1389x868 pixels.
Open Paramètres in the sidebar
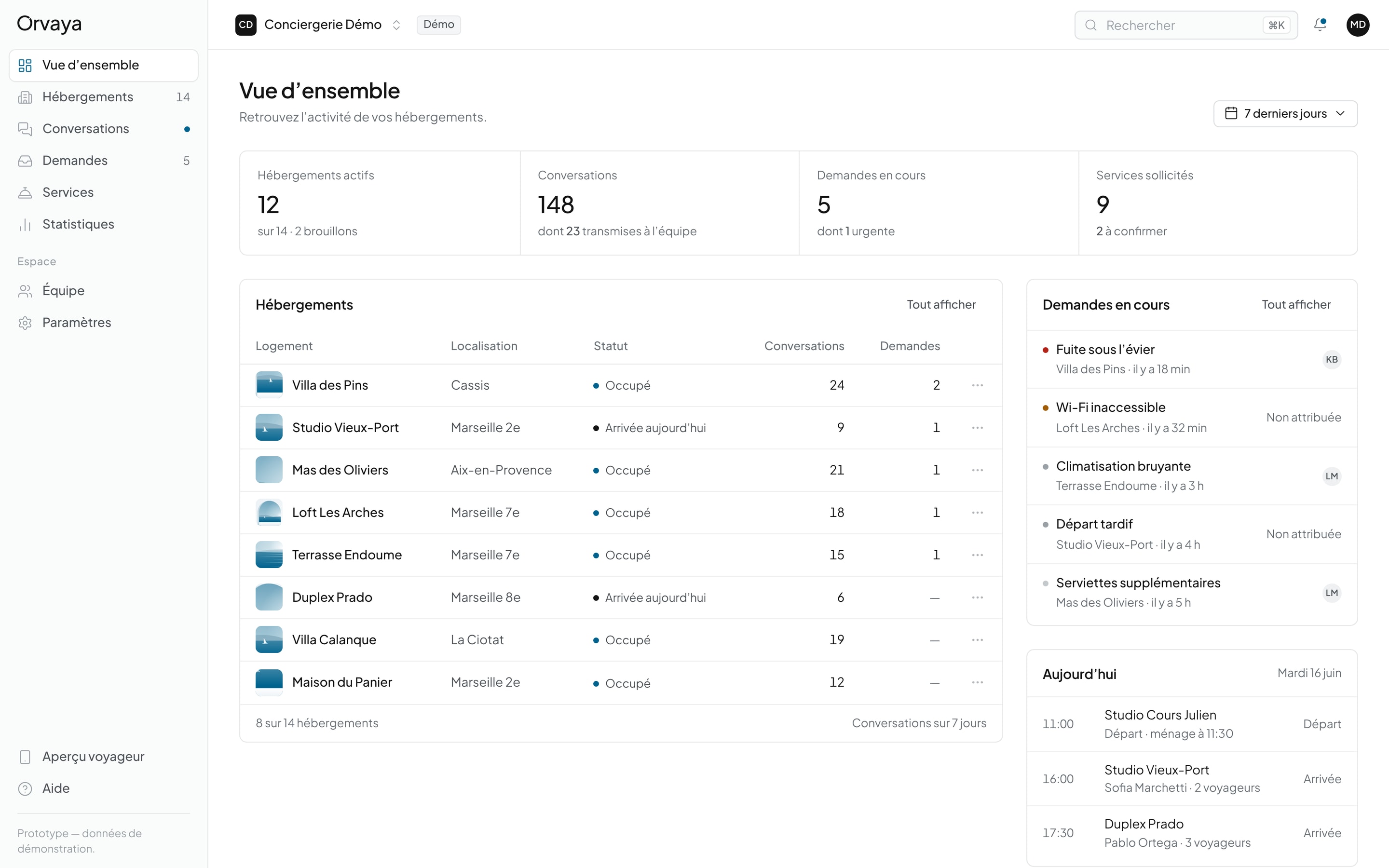point(104,323)
